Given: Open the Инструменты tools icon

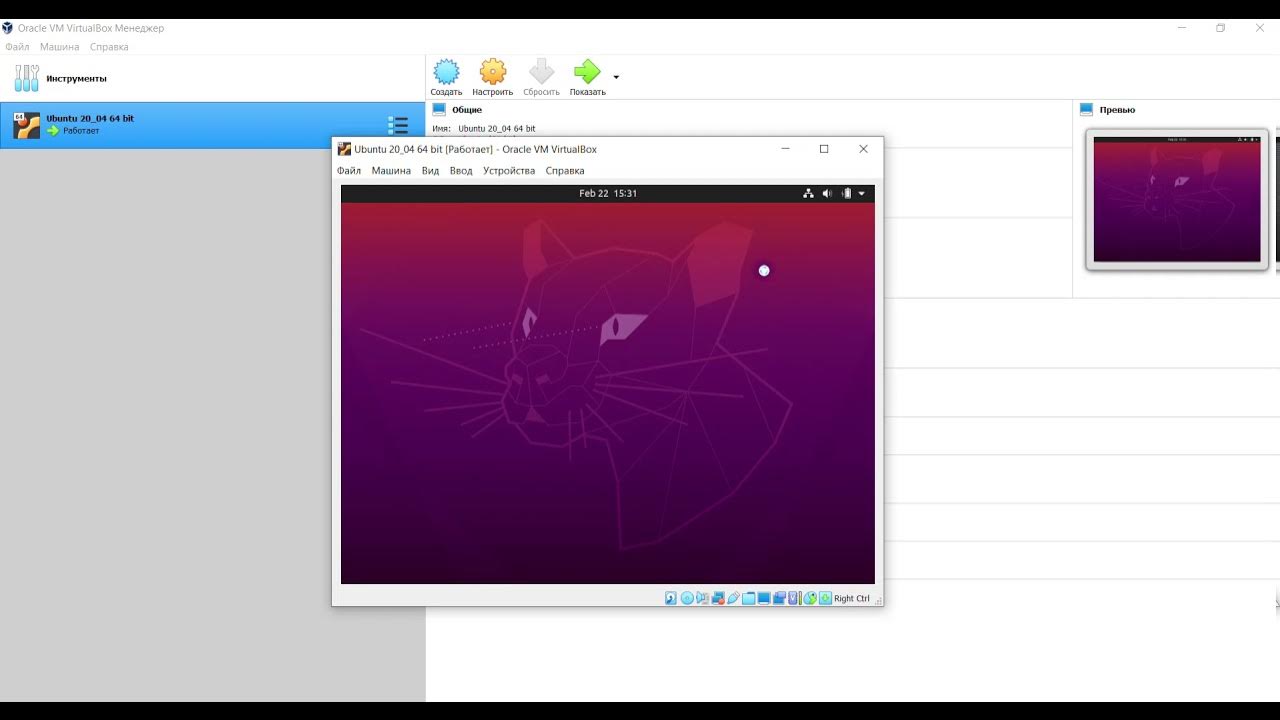Looking at the screenshot, I should point(27,78).
